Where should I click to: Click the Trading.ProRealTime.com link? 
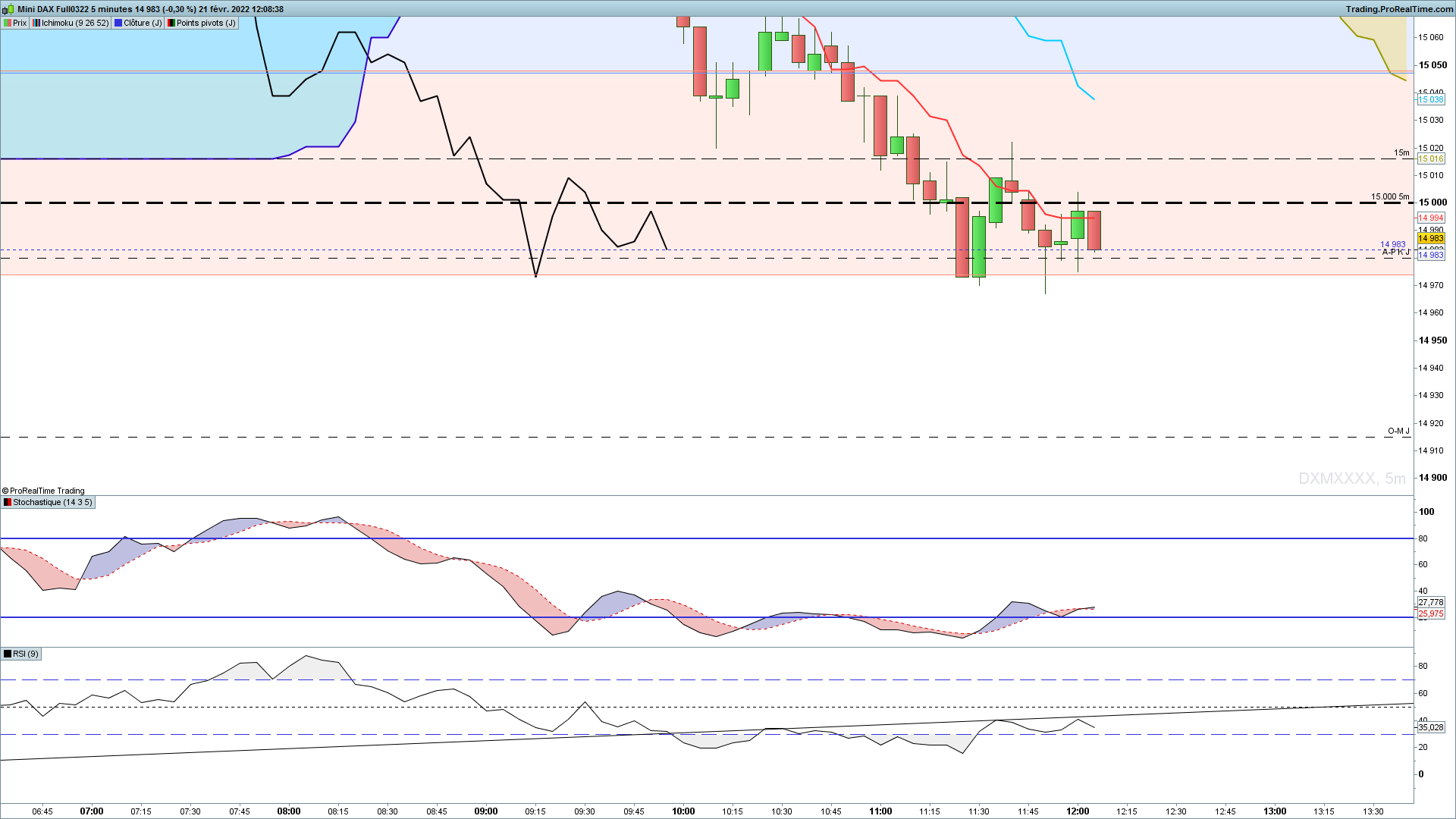coord(1400,9)
